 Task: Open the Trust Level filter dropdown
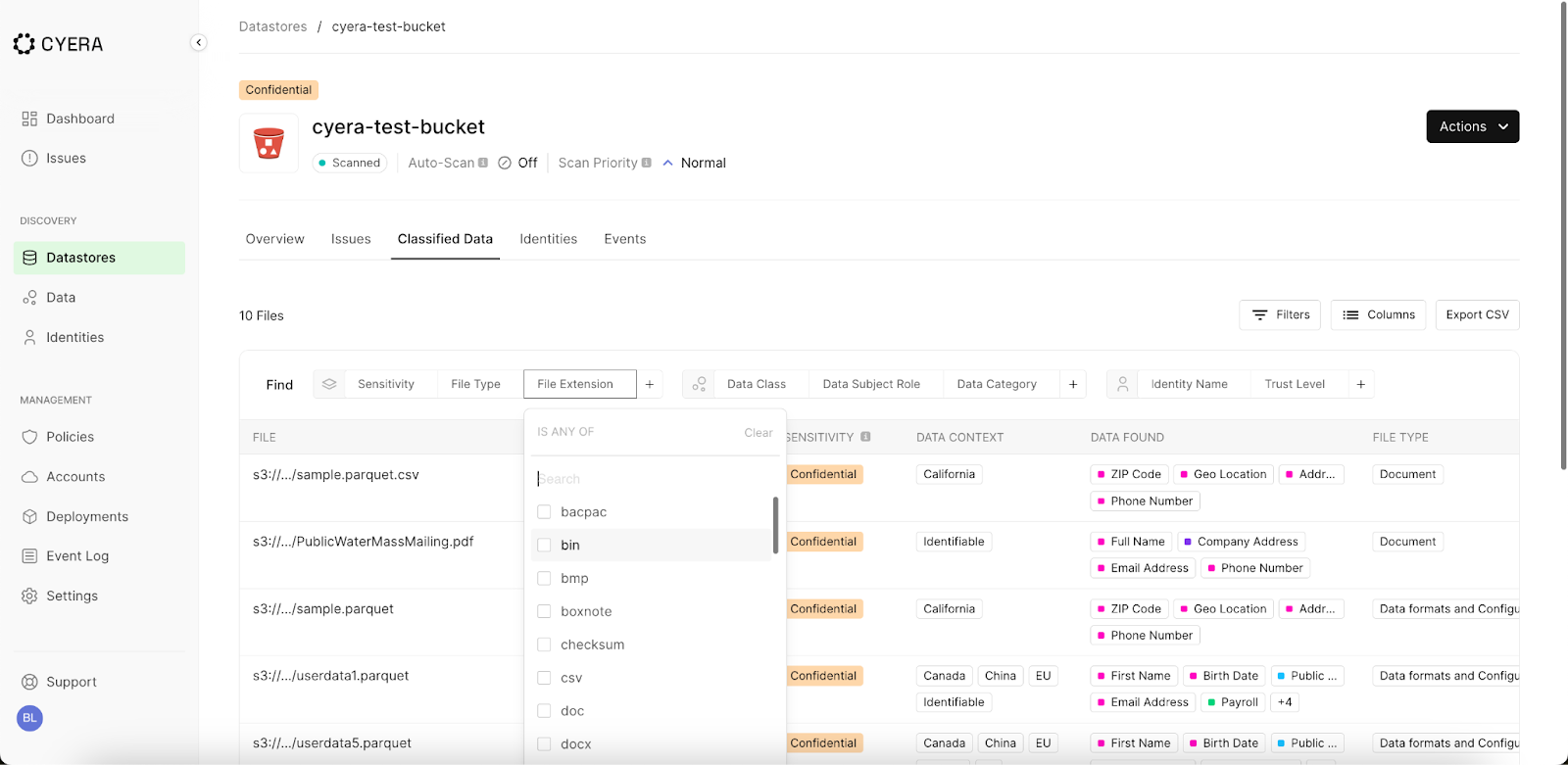[1295, 384]
